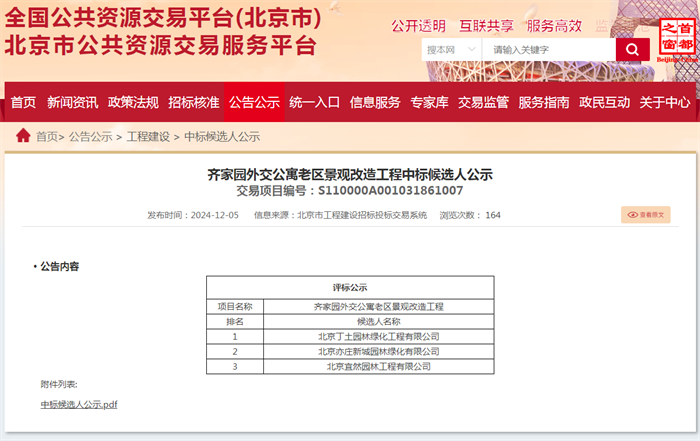Viewport: 700px width, 441px height.
Task: Open 政民互动 navigation item
Action: (x=604, y=102)
